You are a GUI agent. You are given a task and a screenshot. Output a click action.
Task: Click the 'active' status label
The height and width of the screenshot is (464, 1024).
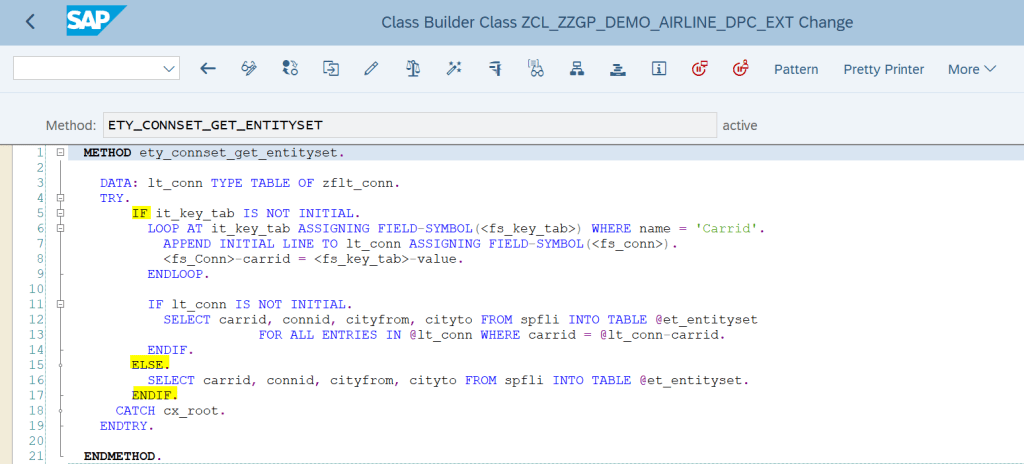[x=740, y=125]
